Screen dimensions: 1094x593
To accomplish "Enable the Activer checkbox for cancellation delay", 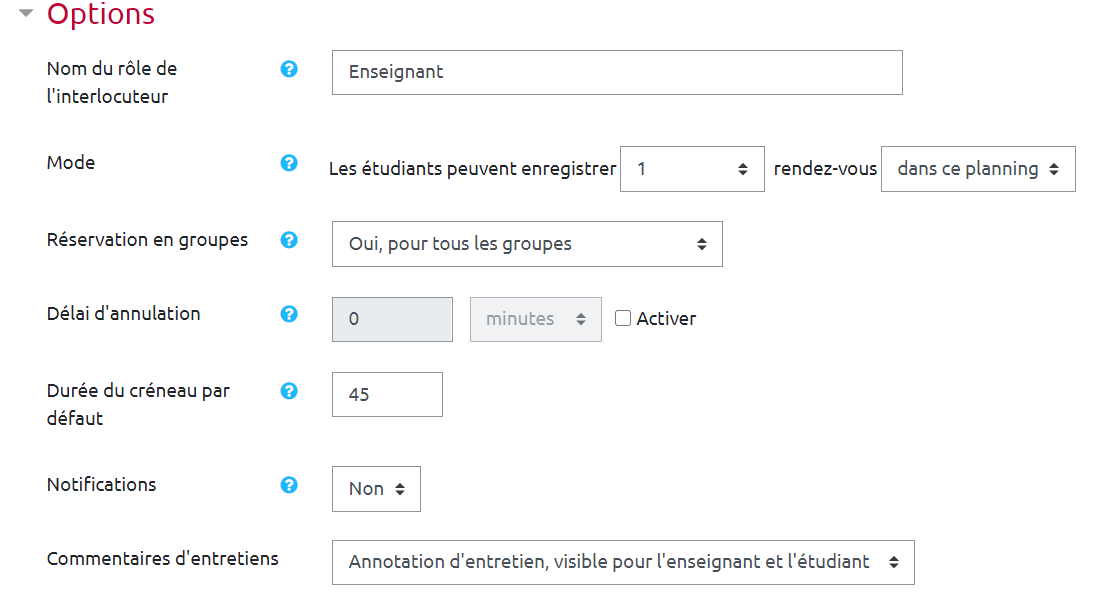I will tap(623, 319).
